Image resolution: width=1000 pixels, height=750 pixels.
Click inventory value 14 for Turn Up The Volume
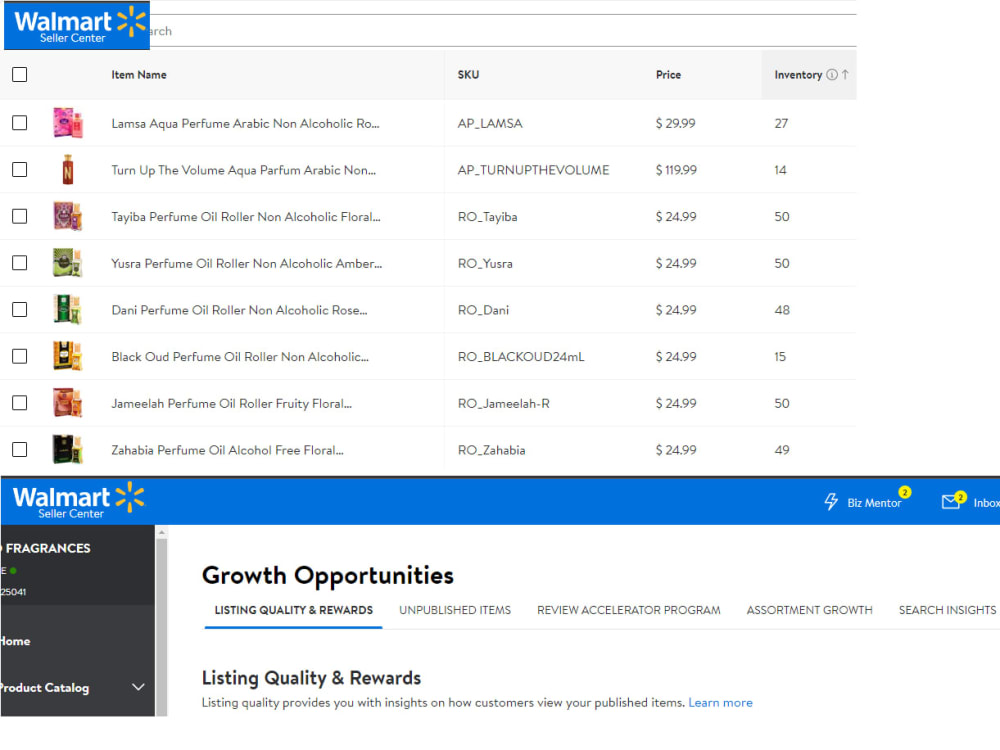[780, 170]
